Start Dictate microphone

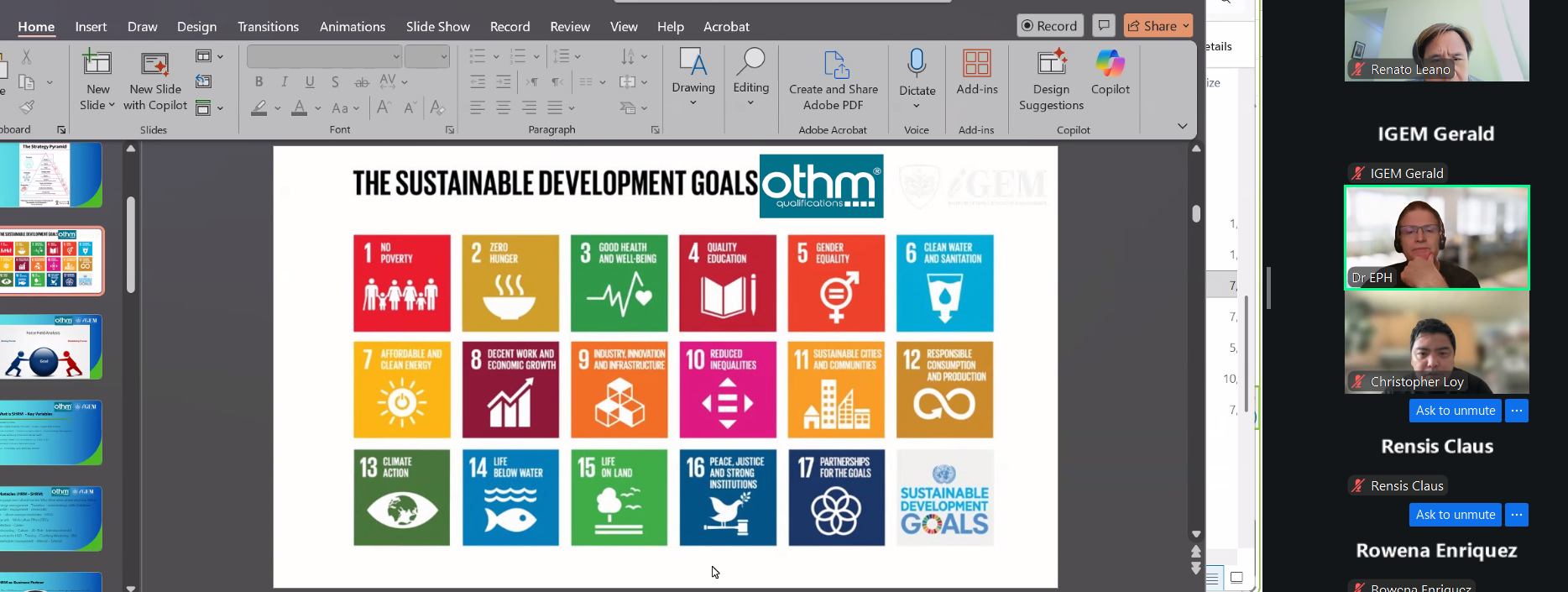[917, 64]
